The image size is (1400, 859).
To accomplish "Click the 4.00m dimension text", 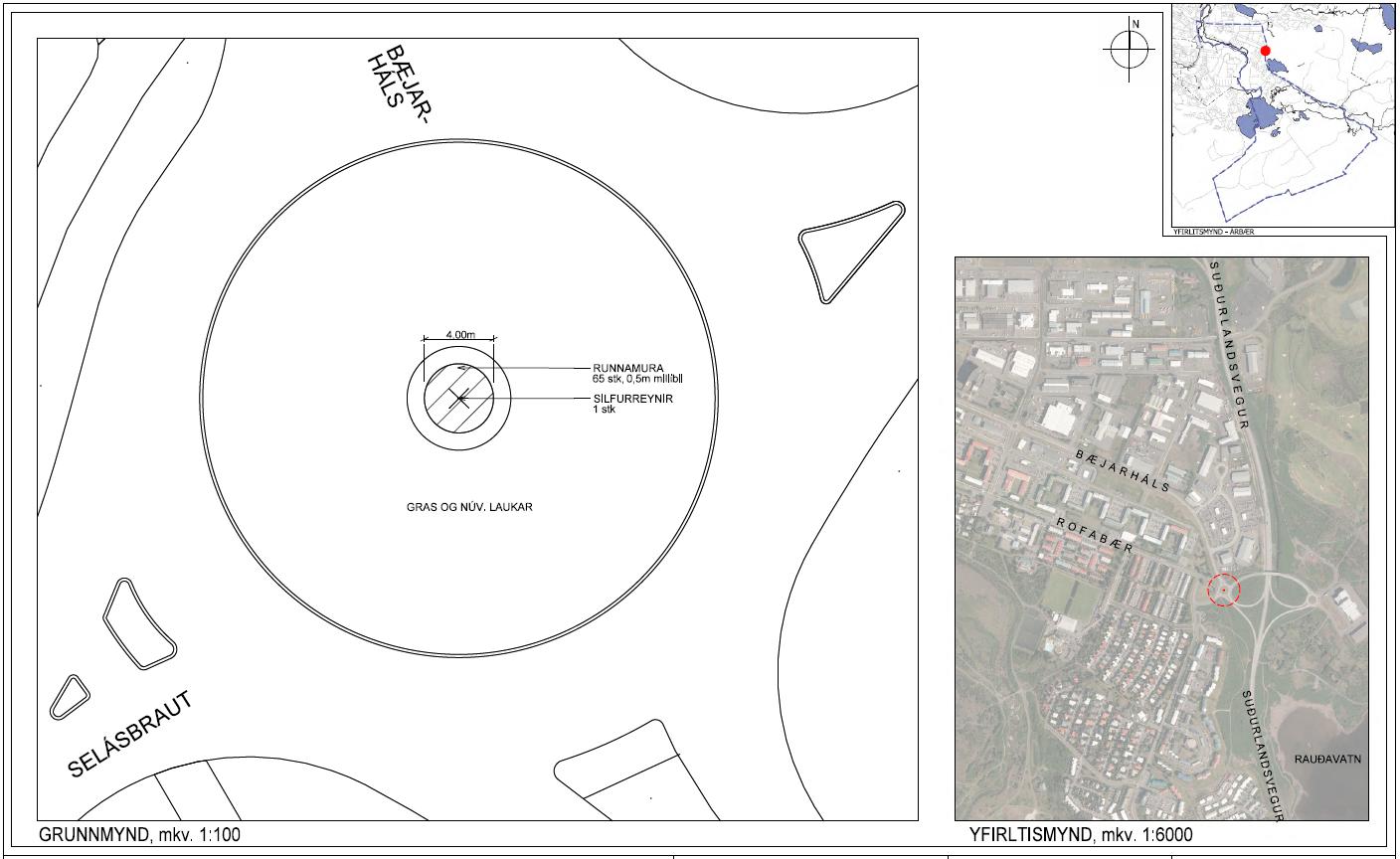I will pos(459,335).
